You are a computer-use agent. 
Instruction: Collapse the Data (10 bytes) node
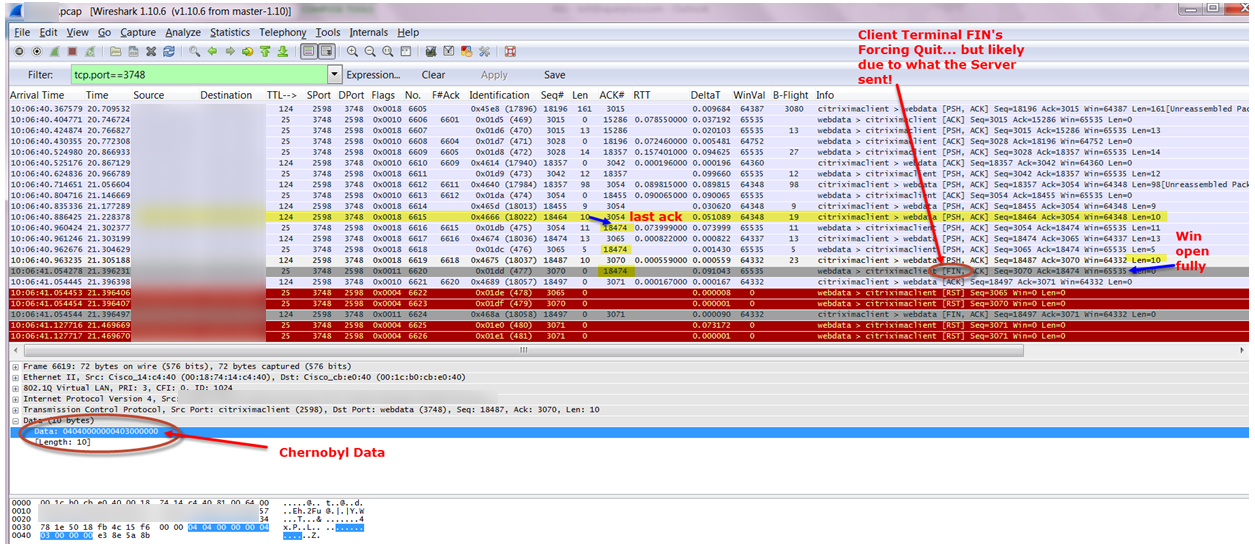[x=14, y=421]
